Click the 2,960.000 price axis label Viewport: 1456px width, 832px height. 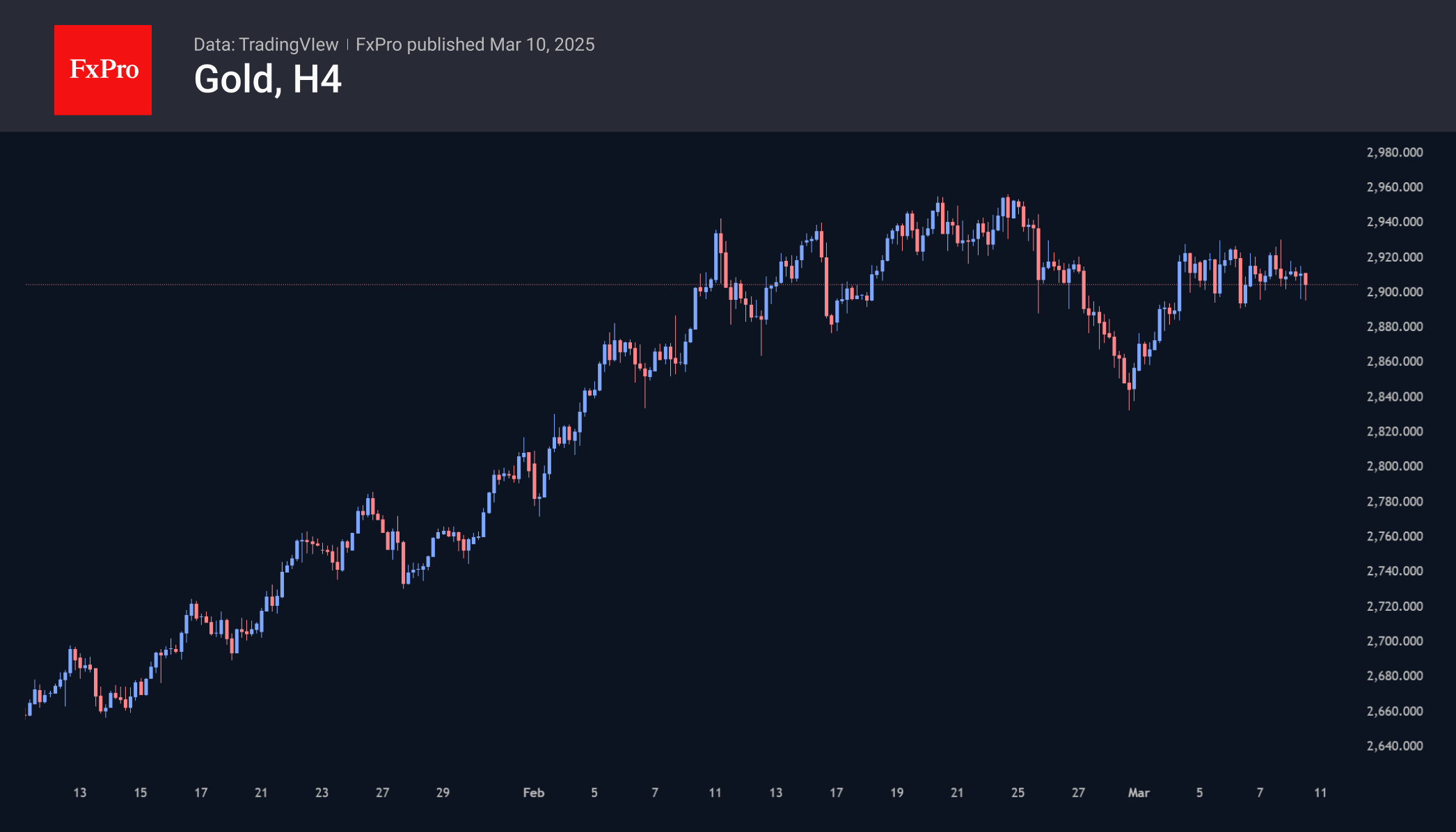[1395, 187]
